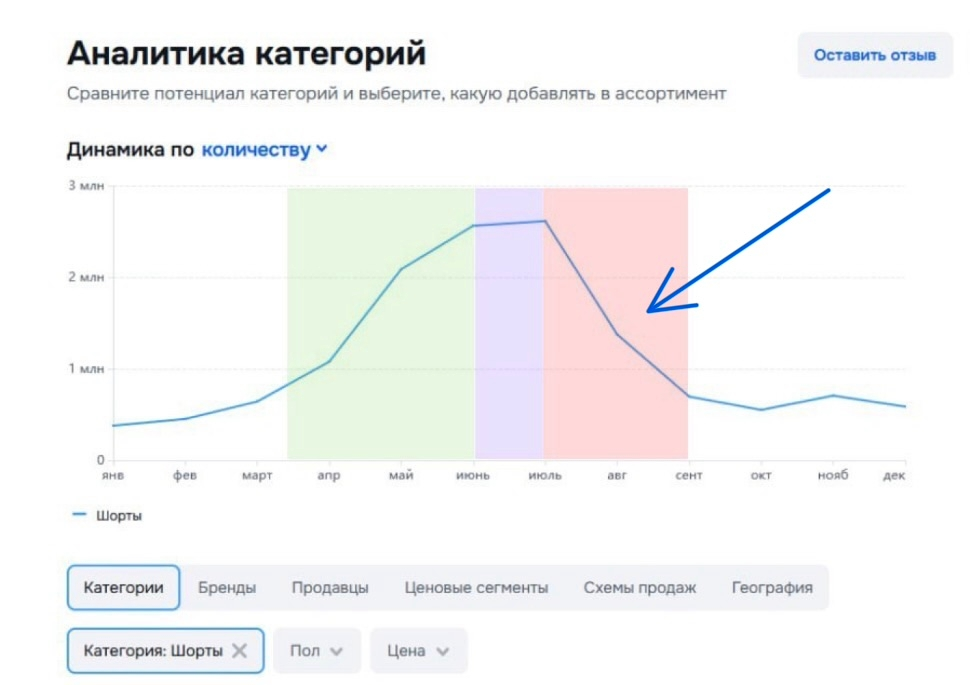The height and width of the screenshot is (685, 970).
Task: Click the chart peak point at июль
Action: [545, 221]
